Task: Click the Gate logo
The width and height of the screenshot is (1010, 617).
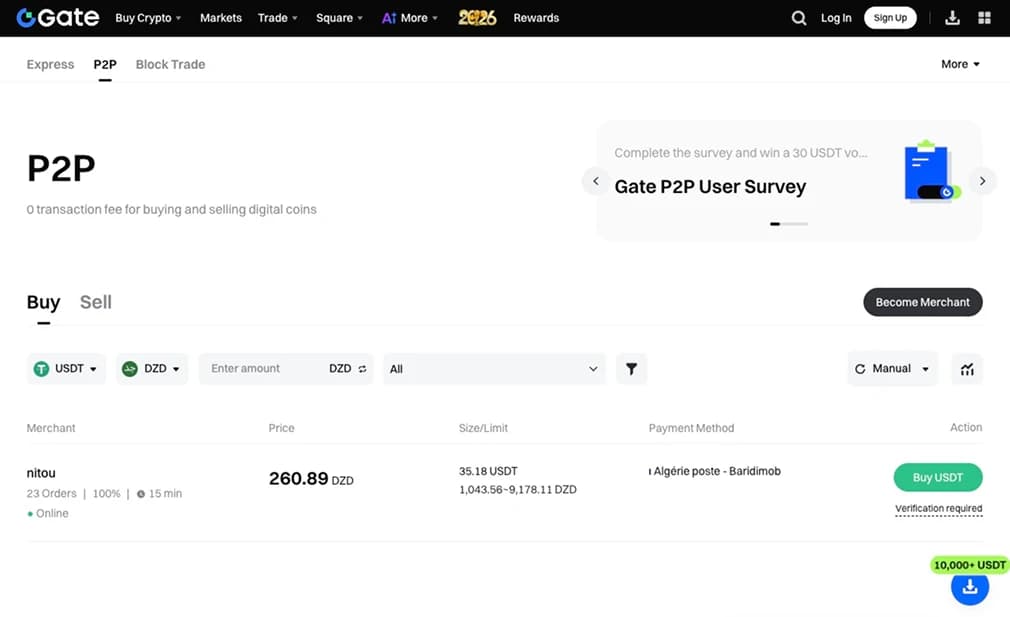Action: pos(57,17)
